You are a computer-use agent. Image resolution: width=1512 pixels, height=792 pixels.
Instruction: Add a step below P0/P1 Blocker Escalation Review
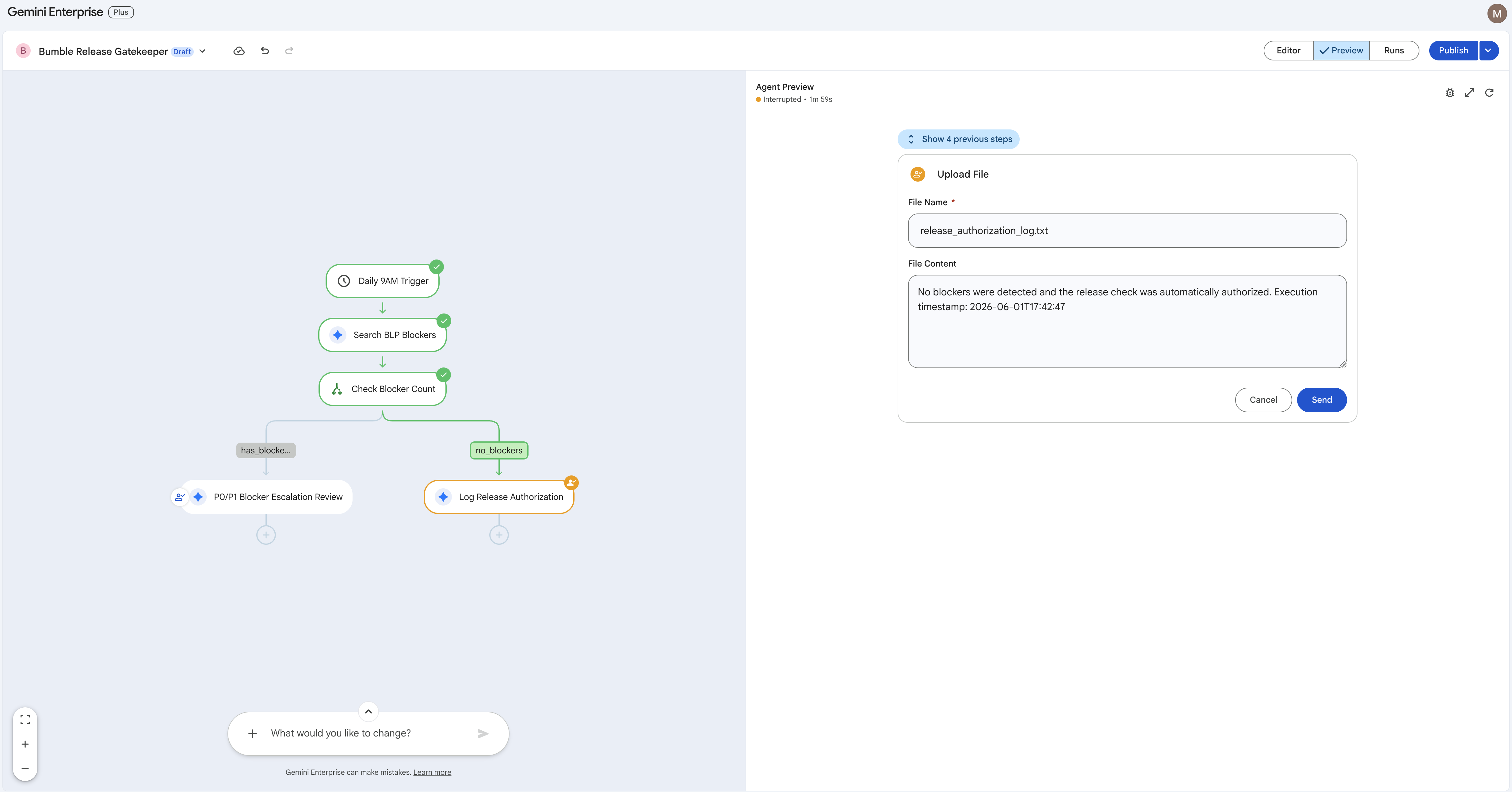click(x=266, y=535)
